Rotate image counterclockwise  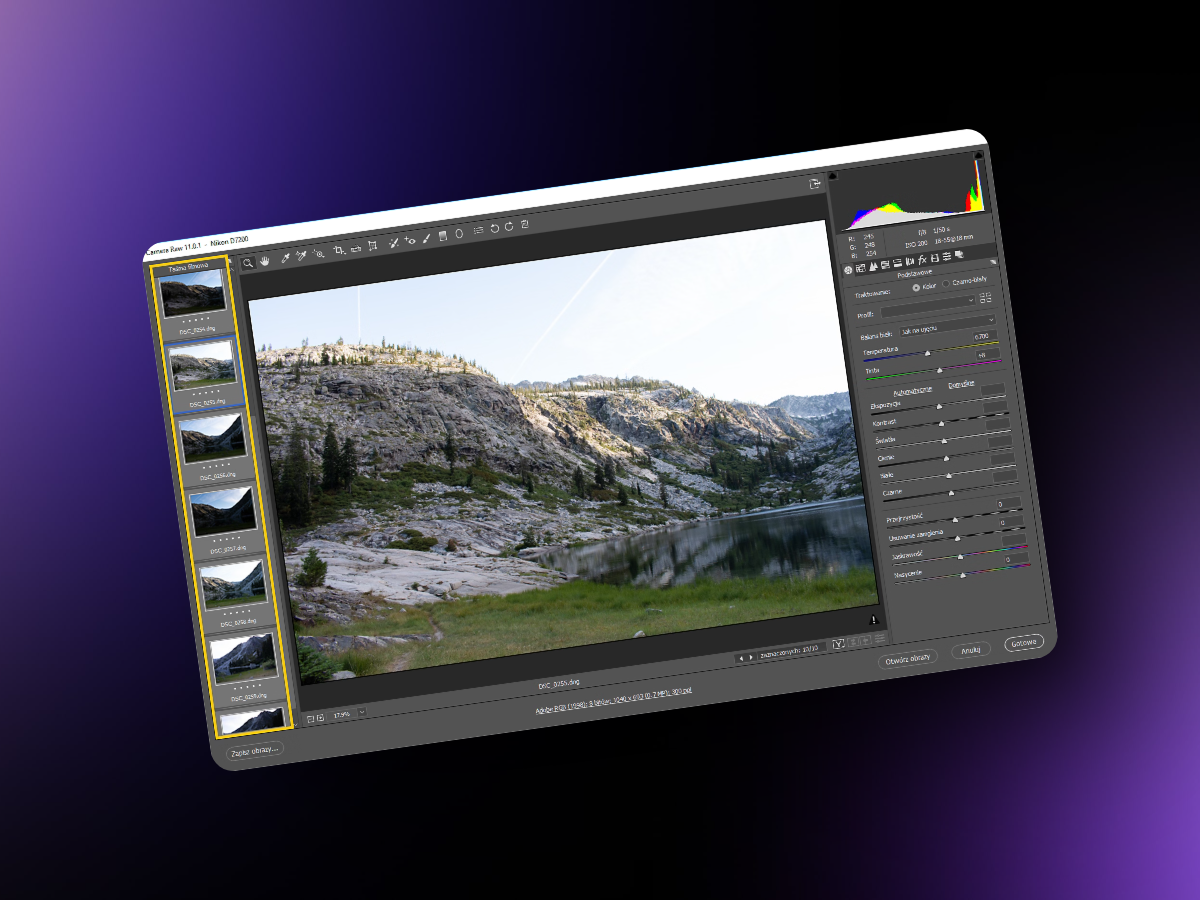click(495, 228)
